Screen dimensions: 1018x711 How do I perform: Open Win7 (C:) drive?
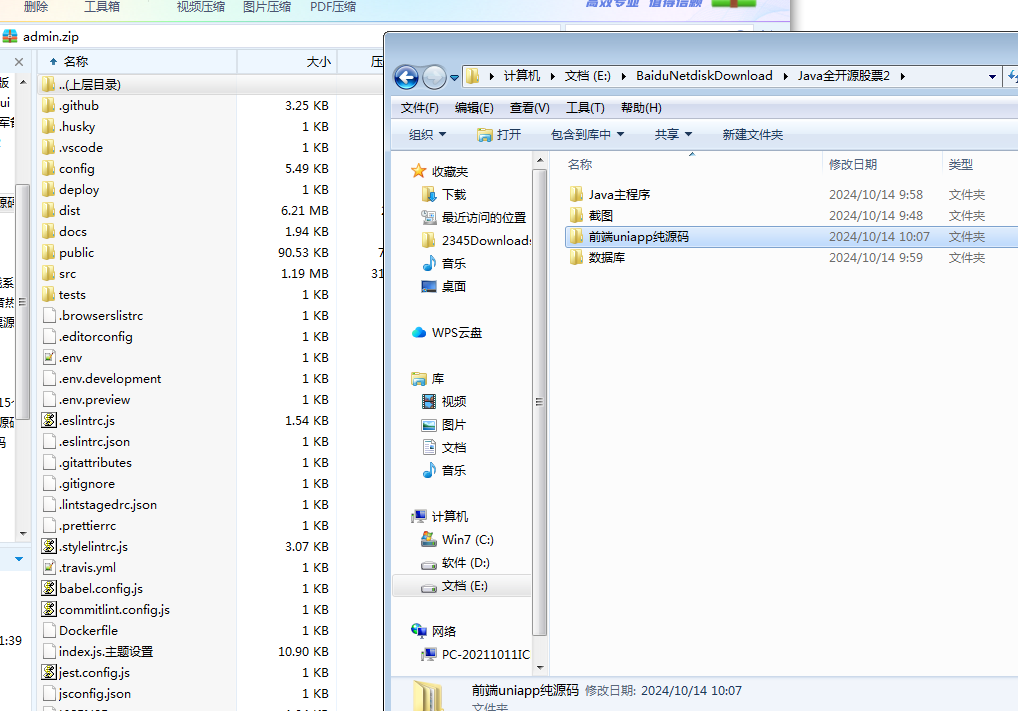tap(467, 539)
